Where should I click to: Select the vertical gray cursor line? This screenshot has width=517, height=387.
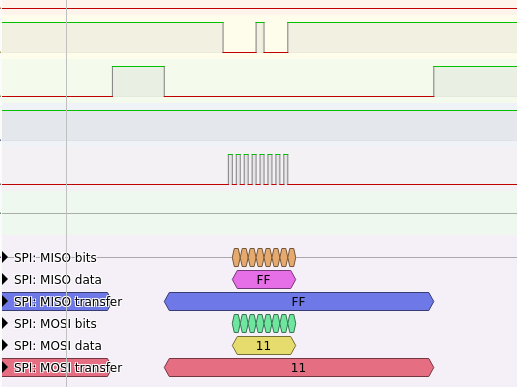click(x=67, y=193)
